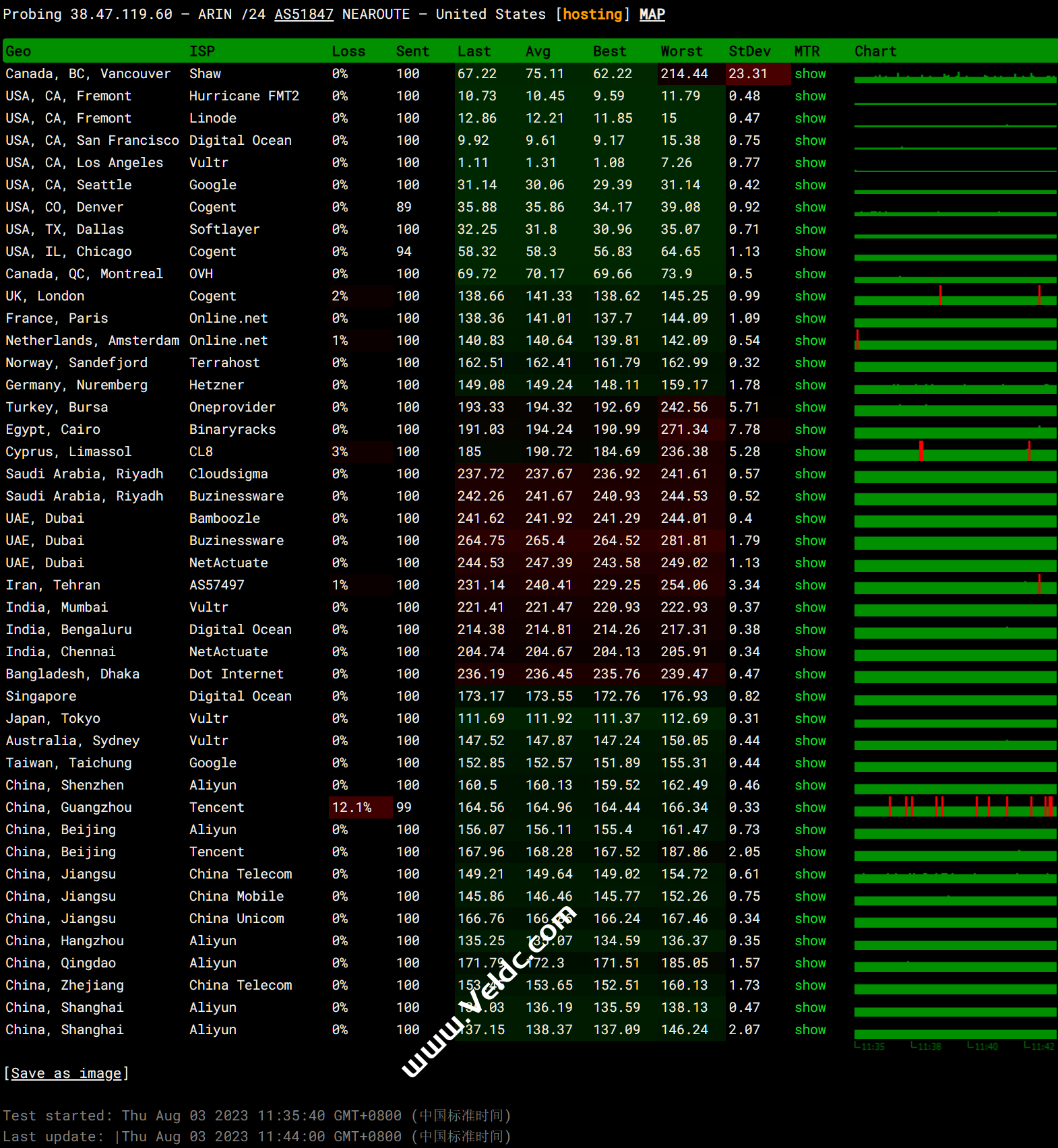
Task: Click the Canada, QC, Montreal geo cell
Action: tap(84, 274)
